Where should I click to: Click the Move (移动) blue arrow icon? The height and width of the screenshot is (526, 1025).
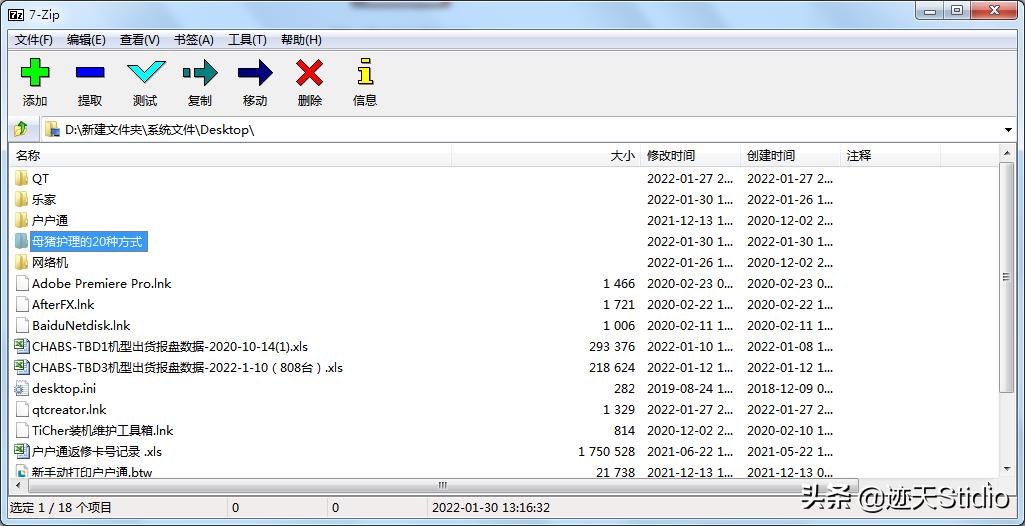click(x=255, y=72)
